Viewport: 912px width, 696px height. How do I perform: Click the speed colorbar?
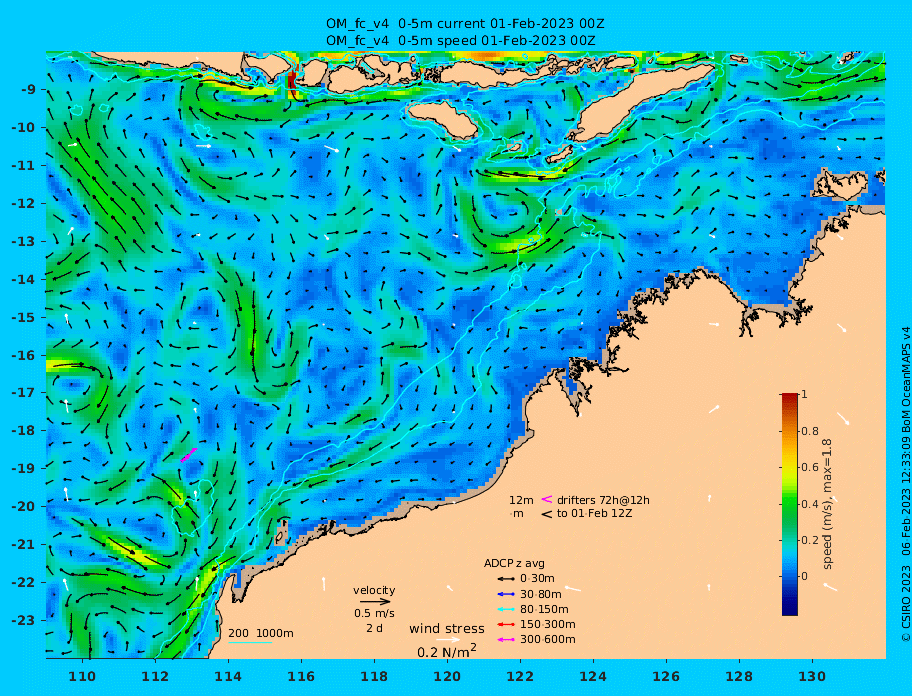(x=790, y=504)
